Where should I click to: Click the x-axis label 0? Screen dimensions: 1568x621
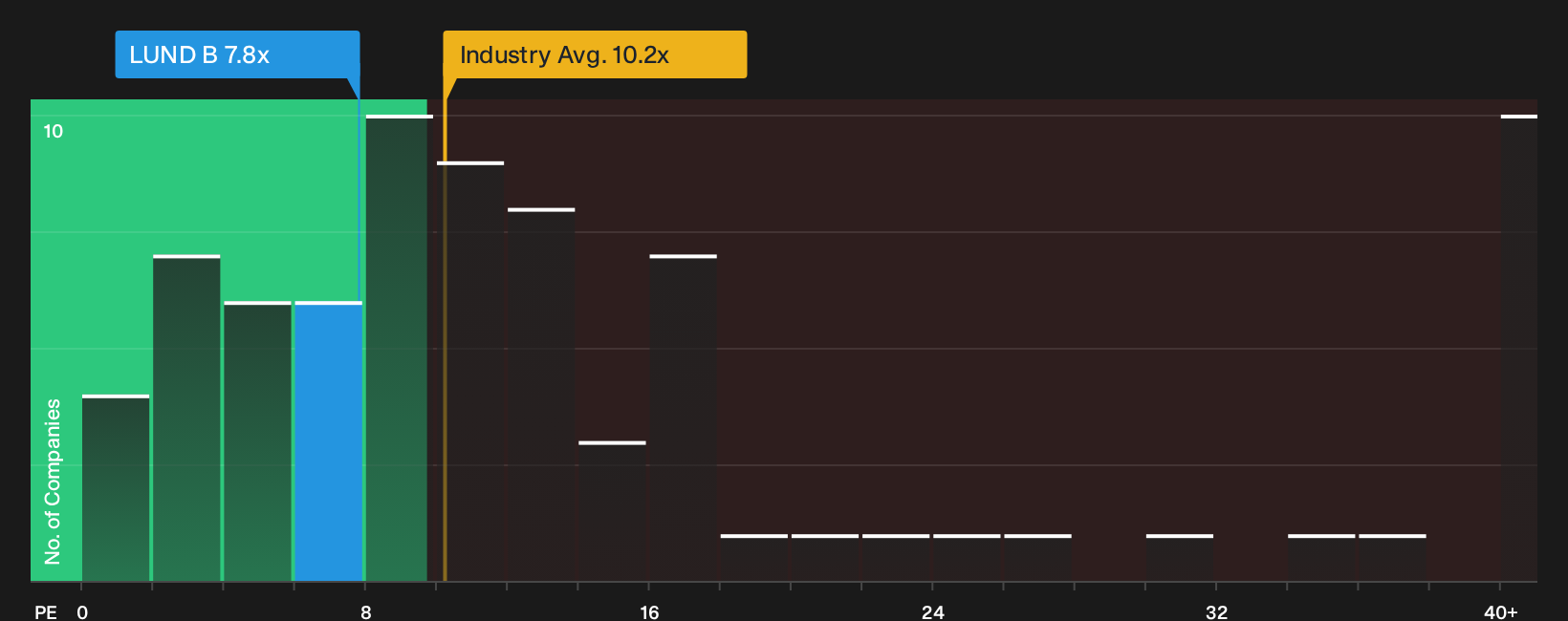pos(82,611)
